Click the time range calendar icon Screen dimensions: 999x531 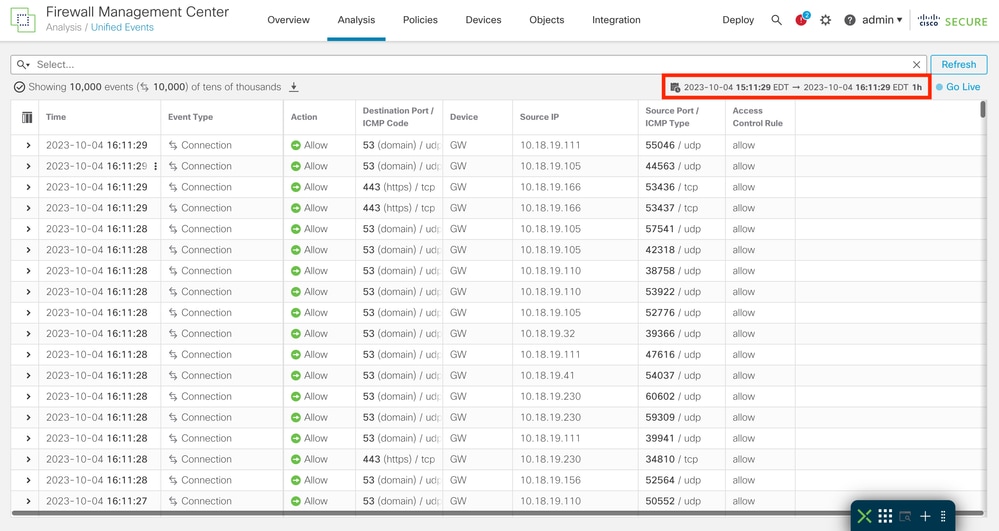point(675,87)
